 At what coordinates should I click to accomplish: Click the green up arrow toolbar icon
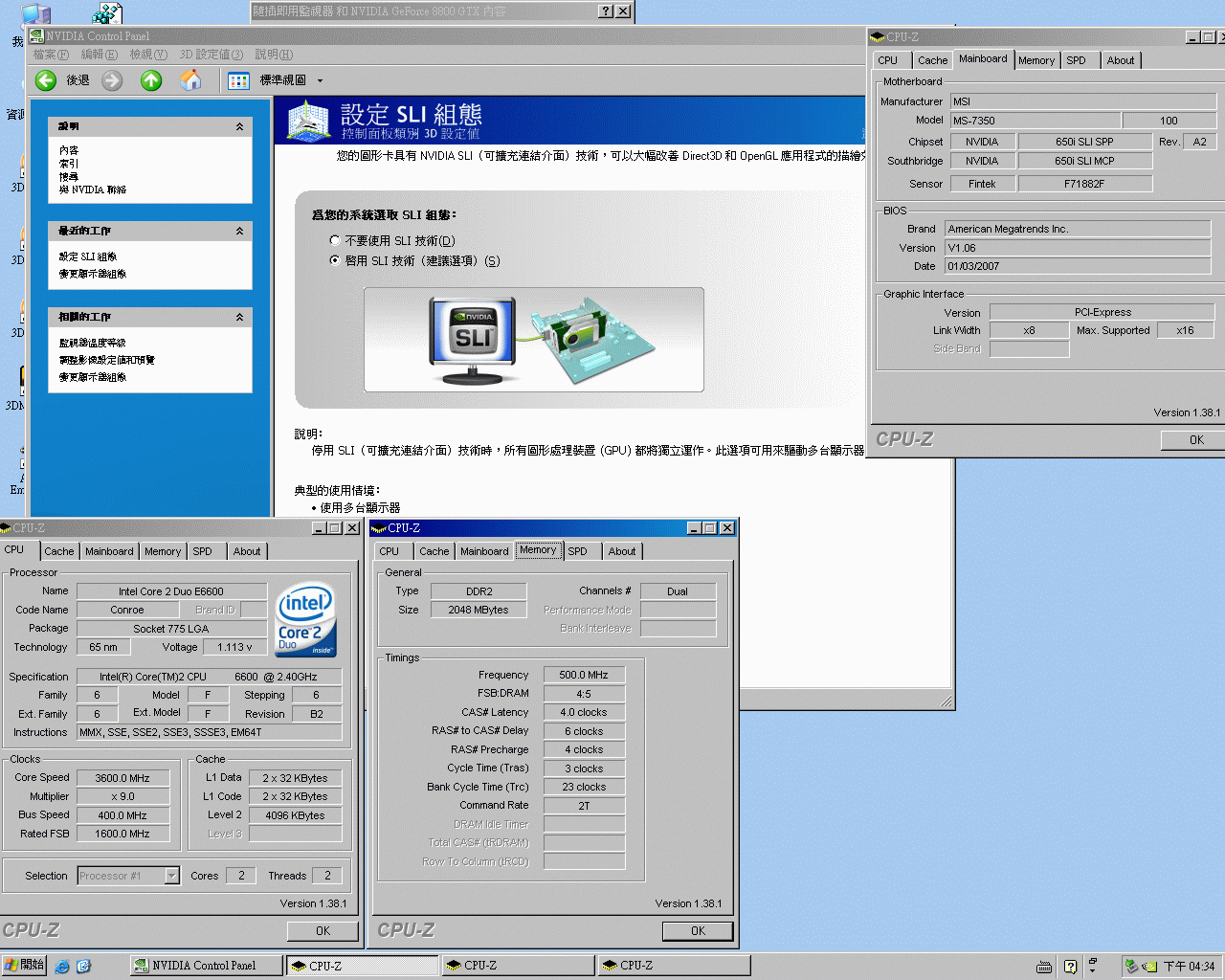[x=151, y=80]
